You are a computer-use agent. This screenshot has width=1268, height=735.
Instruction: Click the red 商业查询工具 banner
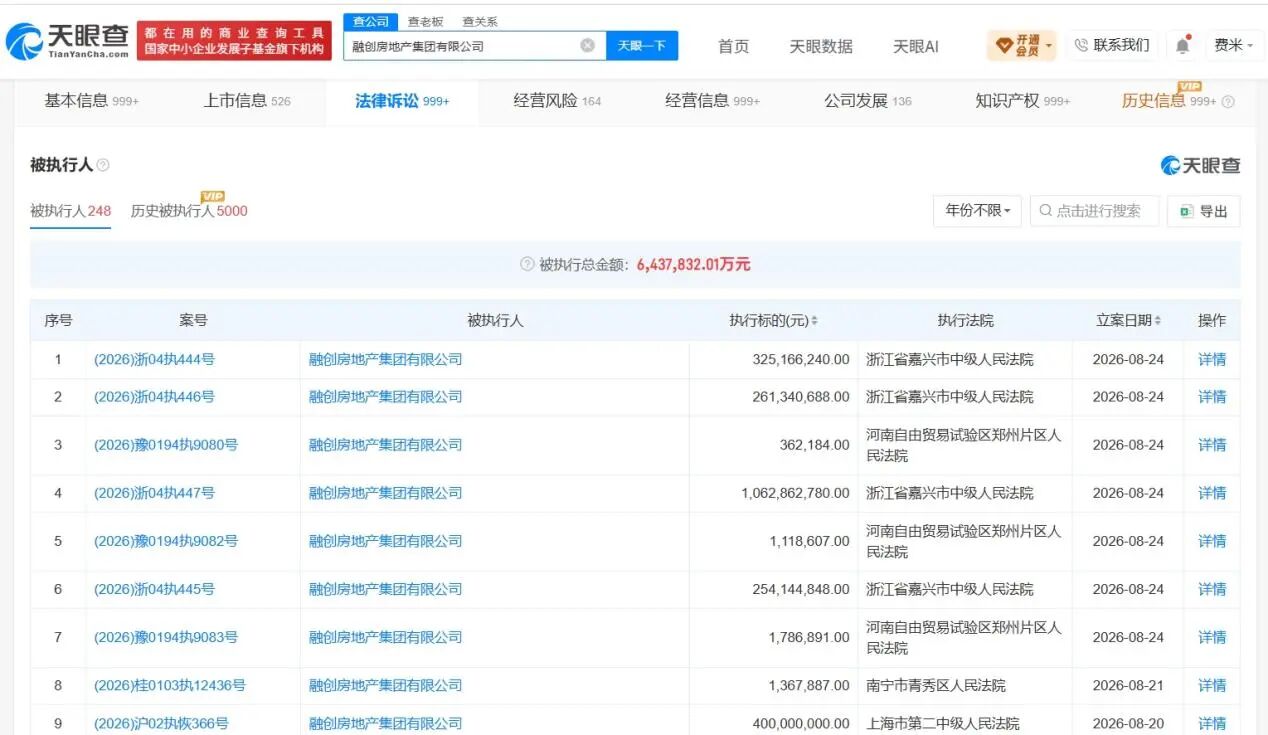[x=234, y=41]
